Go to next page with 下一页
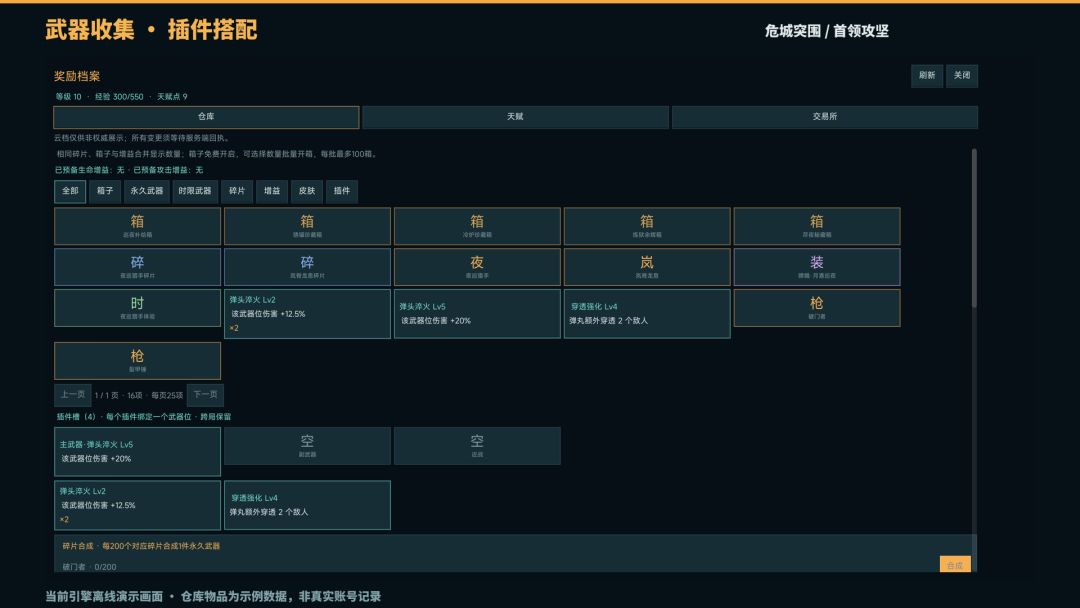 205,395
